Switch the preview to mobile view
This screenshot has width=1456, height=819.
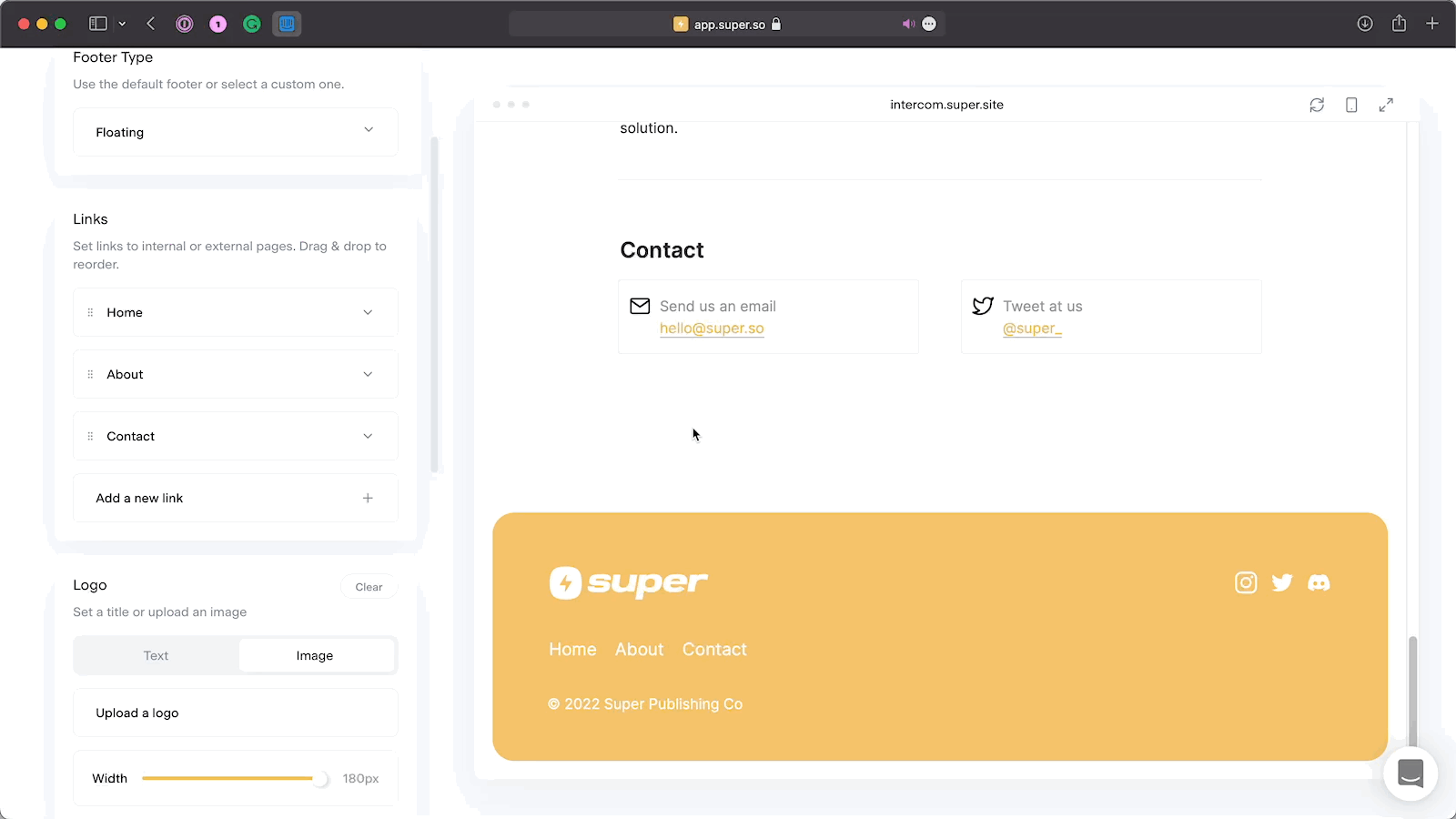tap(1351, 105)
